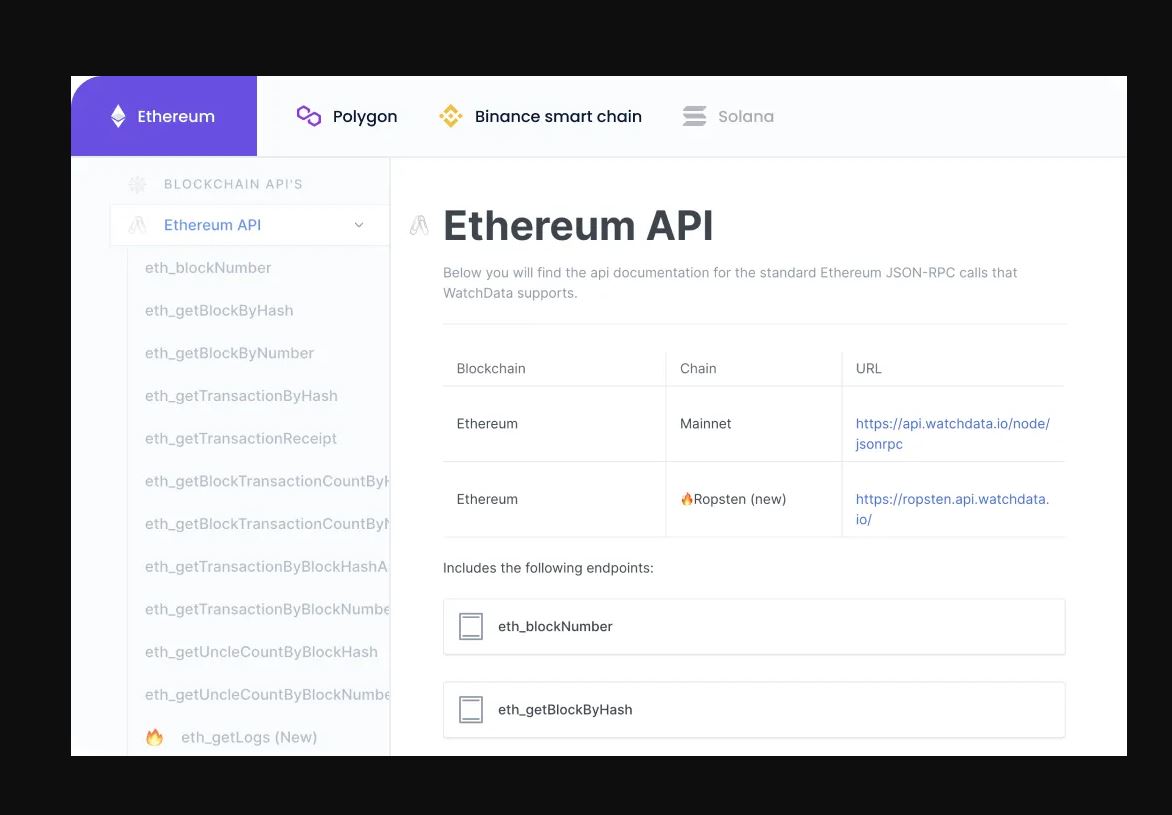
Task: Open eth_getBlockByHash in the sidebar
Action: tap(219, 310)
